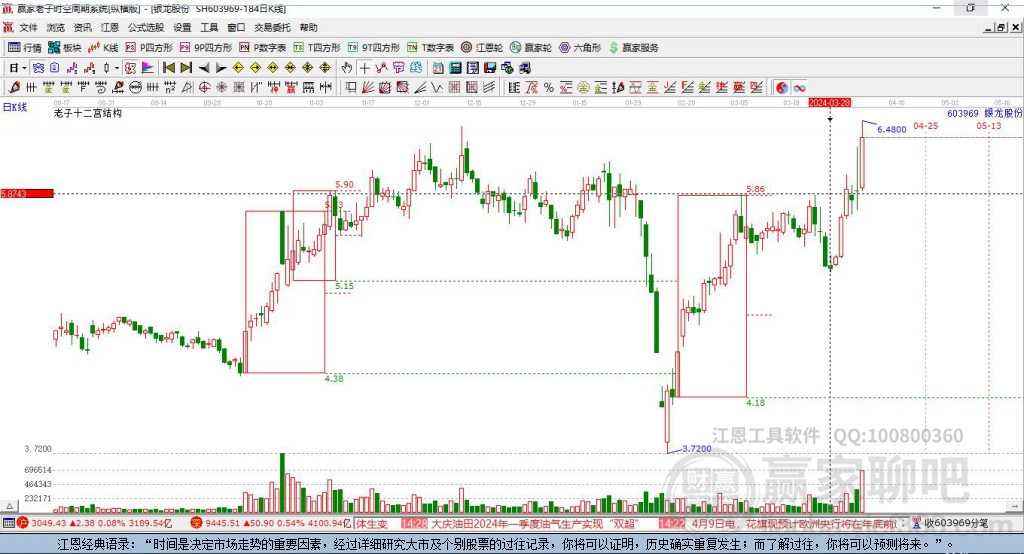1024x554 pixels.
Task: Open the 文件 menu
Action: pyautogui.click(x=28, y=27)
